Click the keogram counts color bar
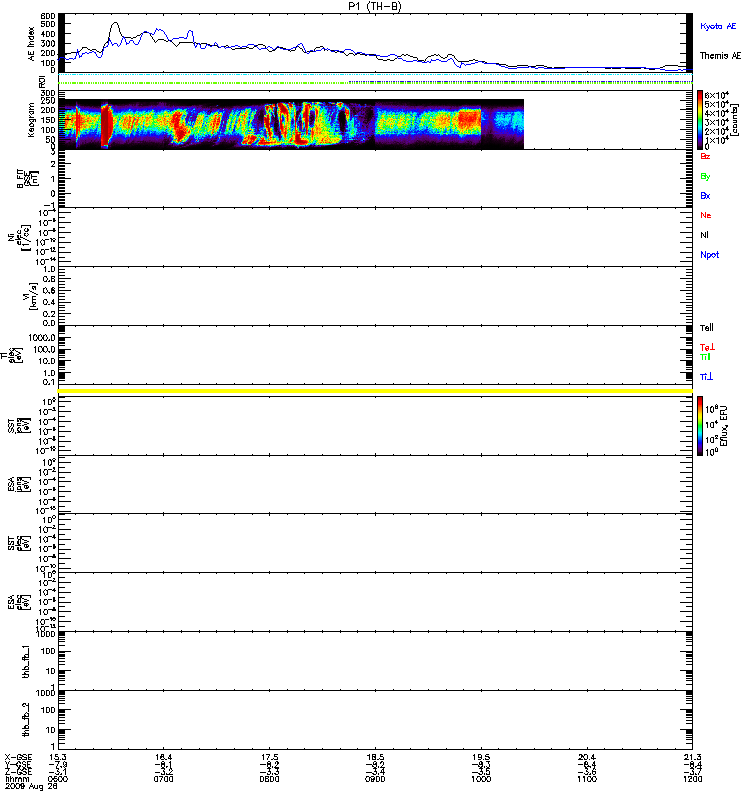The image size is (750, 800). tap(702, 120)
